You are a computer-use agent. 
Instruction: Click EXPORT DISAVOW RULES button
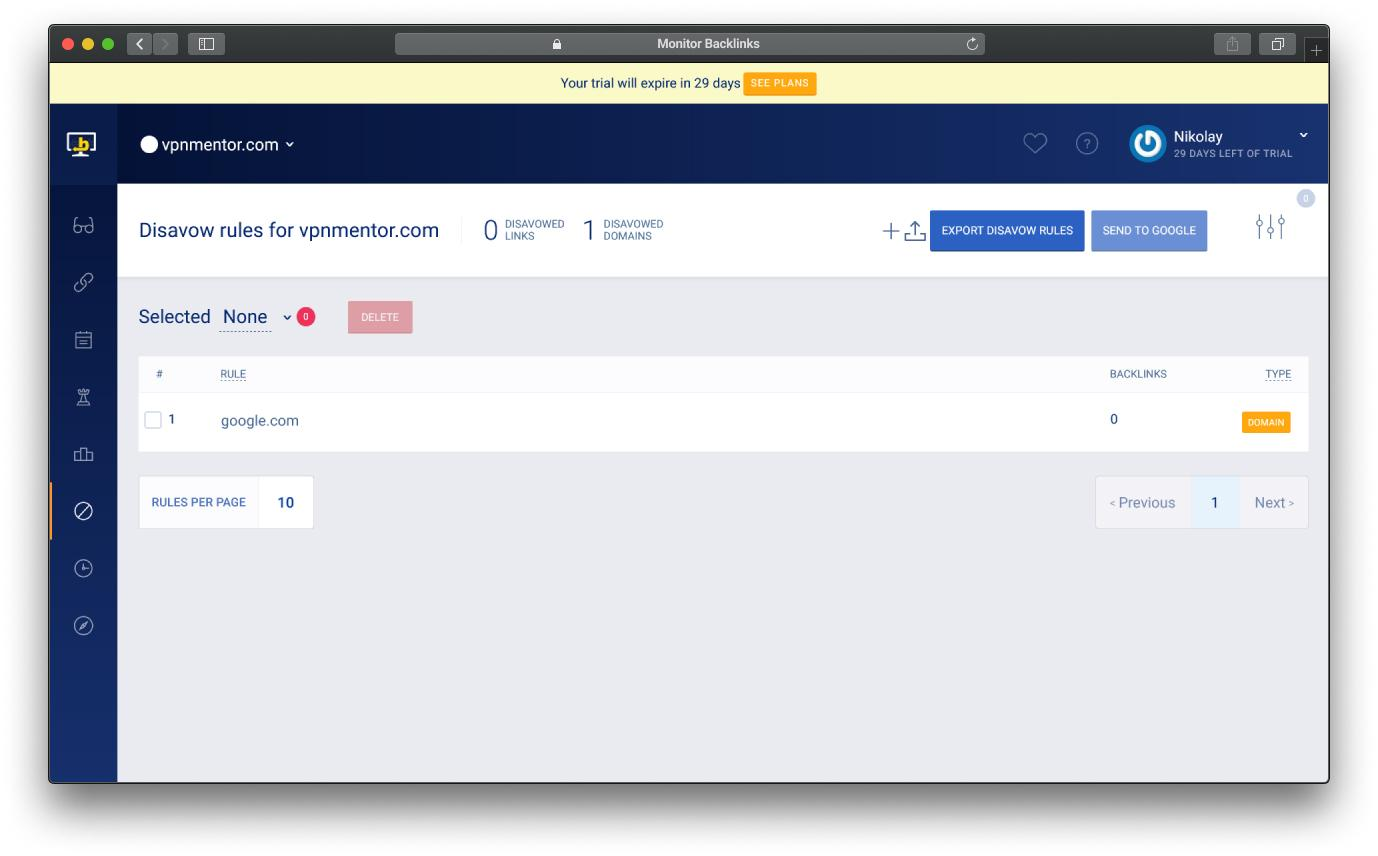1007,231
